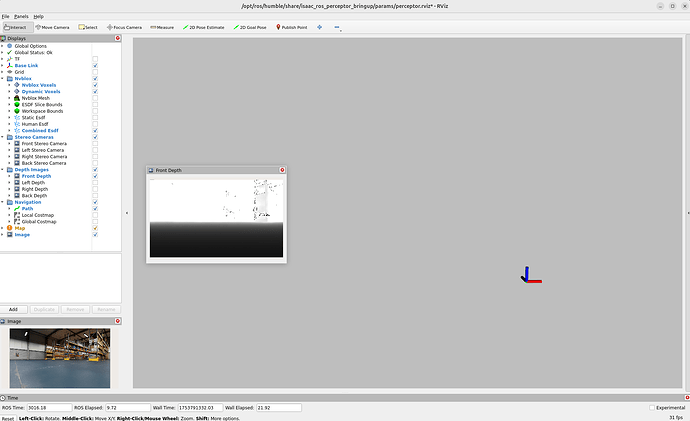Use the 2D Pose Estimate tool
Screen dimensions: 690x421
tap(203, 27)
